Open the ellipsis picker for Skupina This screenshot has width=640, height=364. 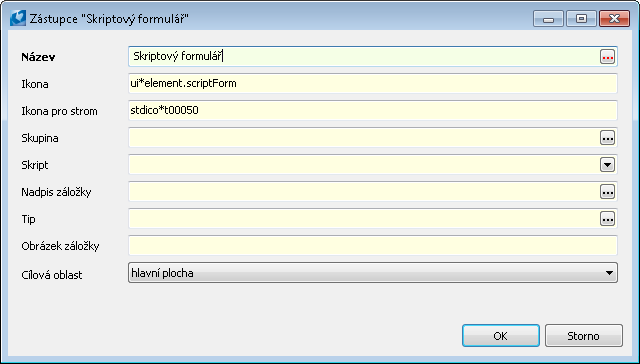pyautogui.click(x=607, y=138)
